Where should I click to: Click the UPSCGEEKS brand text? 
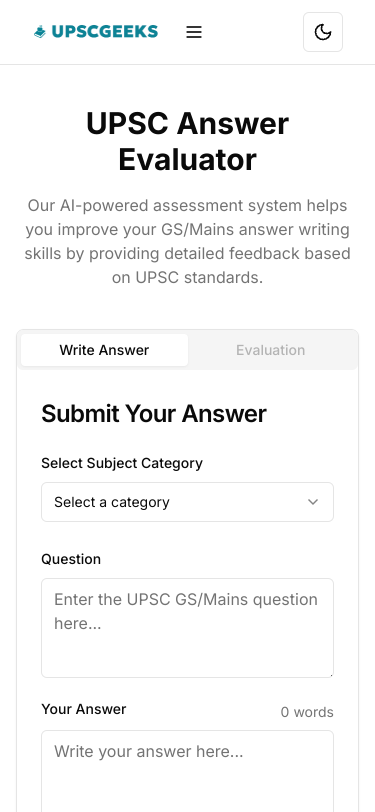pos(105,32)
